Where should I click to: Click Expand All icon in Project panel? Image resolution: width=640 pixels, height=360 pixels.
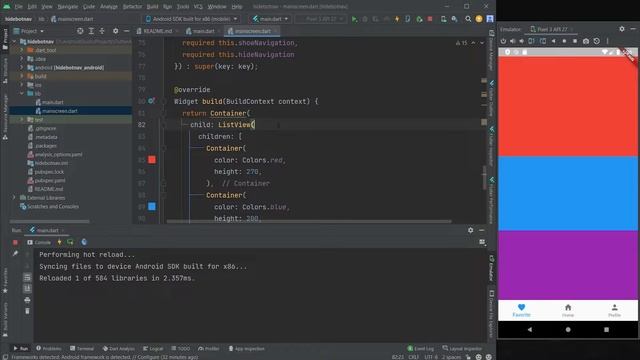91,31
